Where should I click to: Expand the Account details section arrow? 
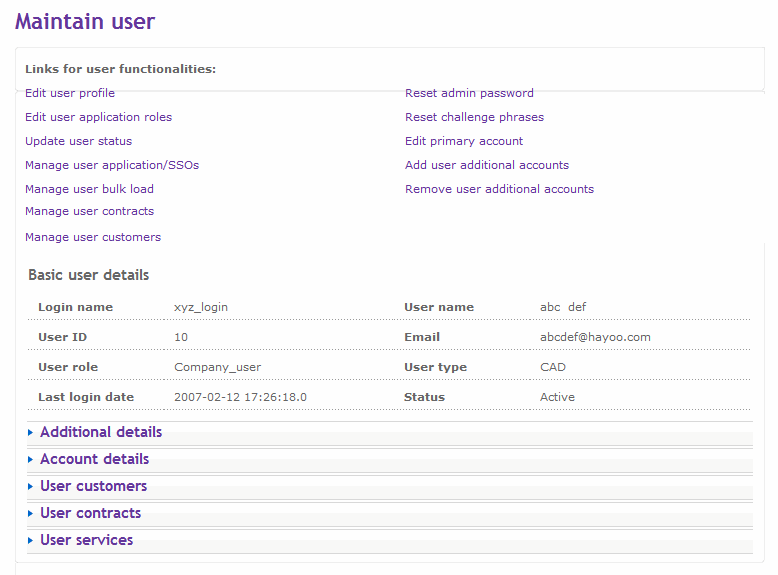30,459
